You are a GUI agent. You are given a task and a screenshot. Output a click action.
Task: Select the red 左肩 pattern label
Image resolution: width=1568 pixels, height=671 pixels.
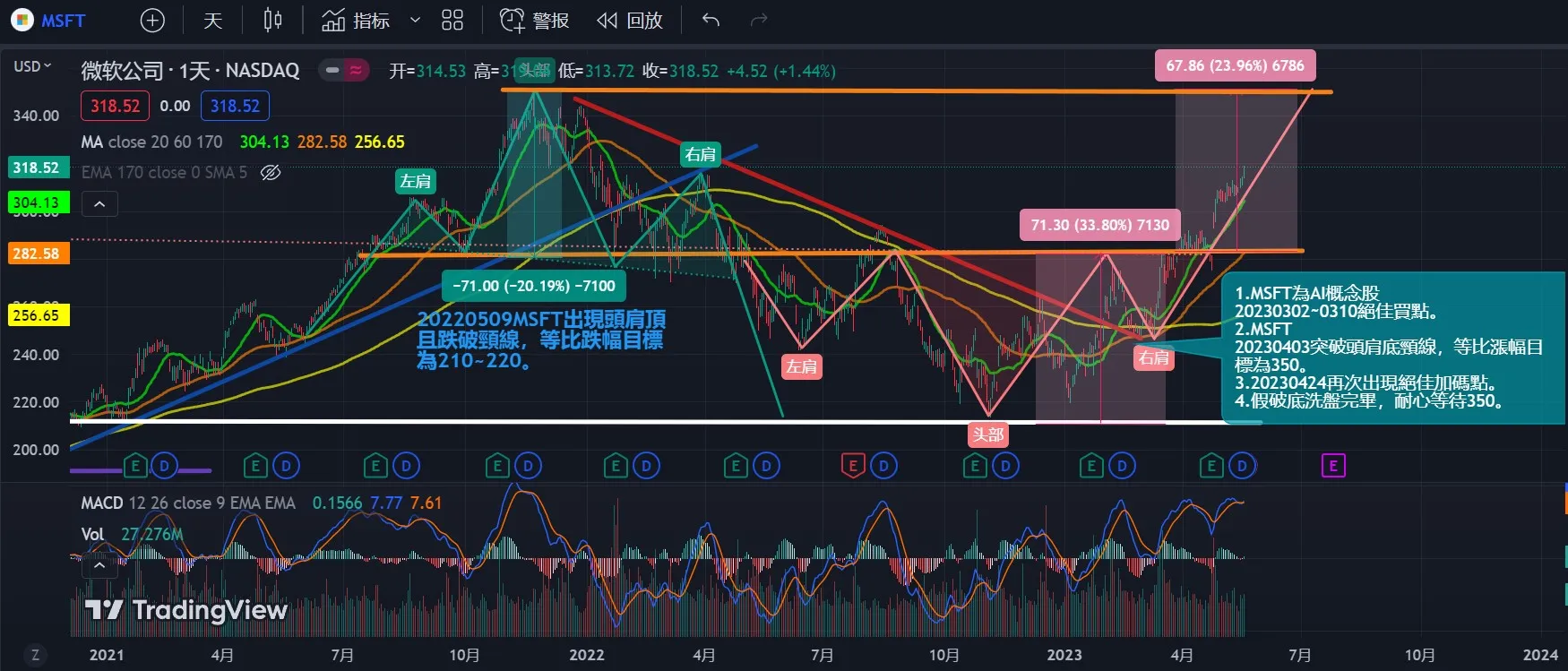(x=801, y=366)
